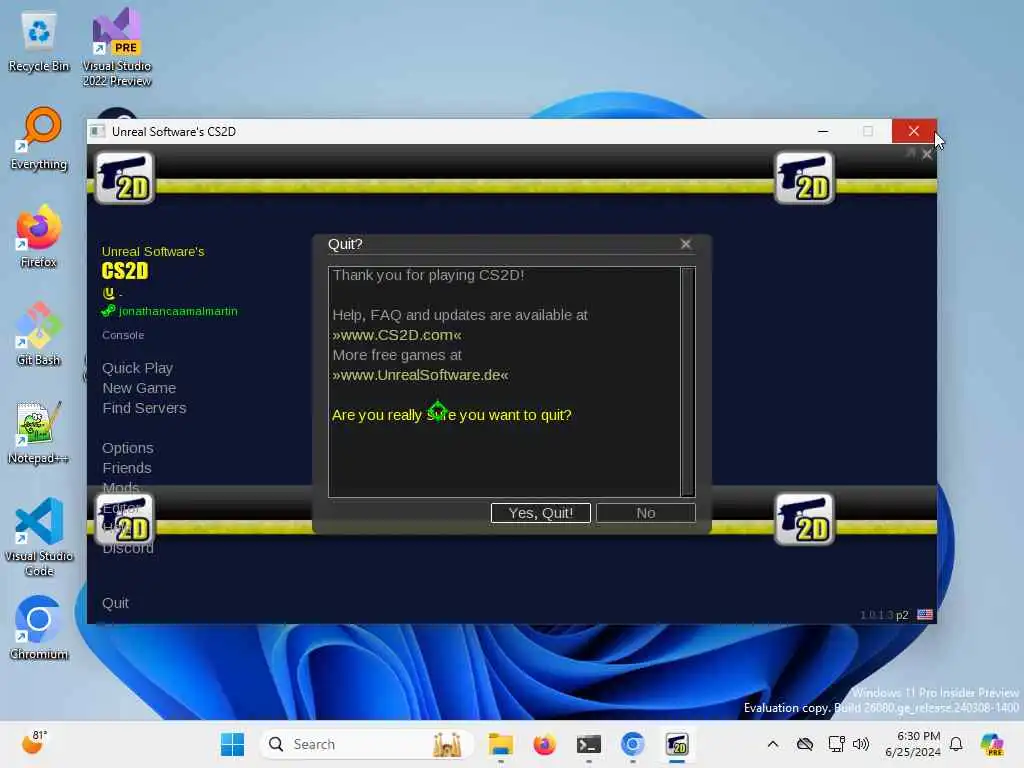Click the game's inner close X icon
Viewport: 1024px width, 768px height.
point(927,154)
